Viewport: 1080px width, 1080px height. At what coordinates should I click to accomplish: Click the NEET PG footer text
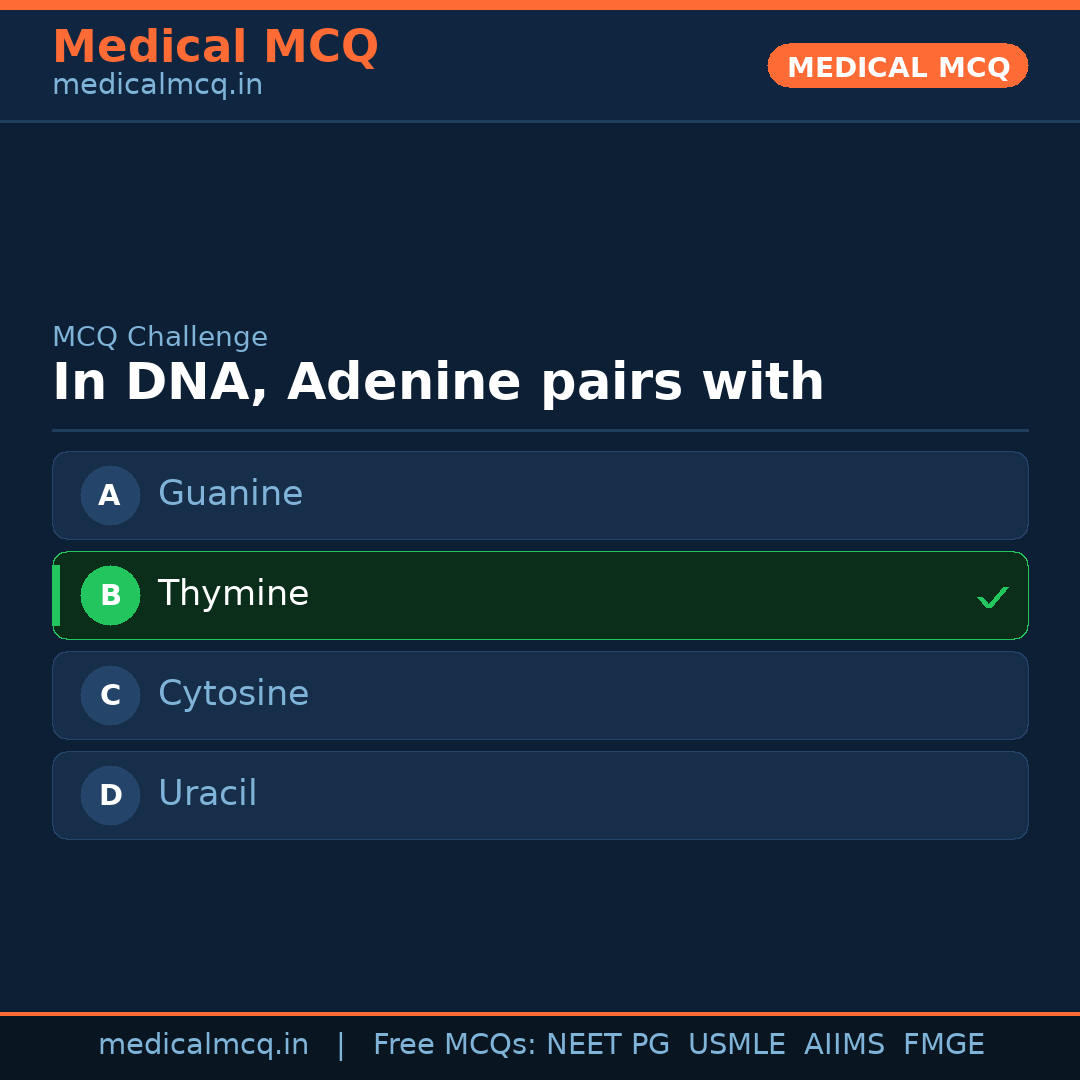[608, 1045]
